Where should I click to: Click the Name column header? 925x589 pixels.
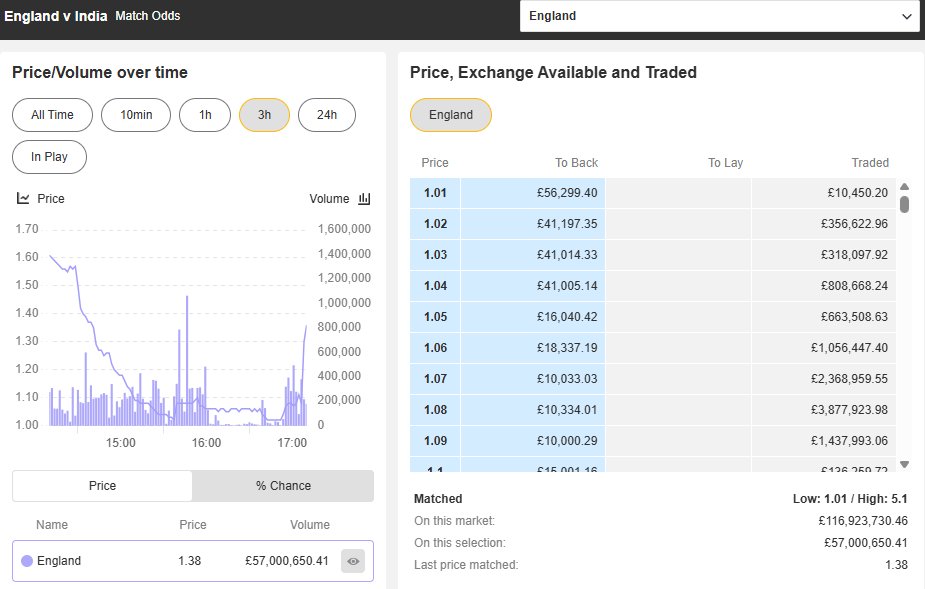(x=52, y=525)
